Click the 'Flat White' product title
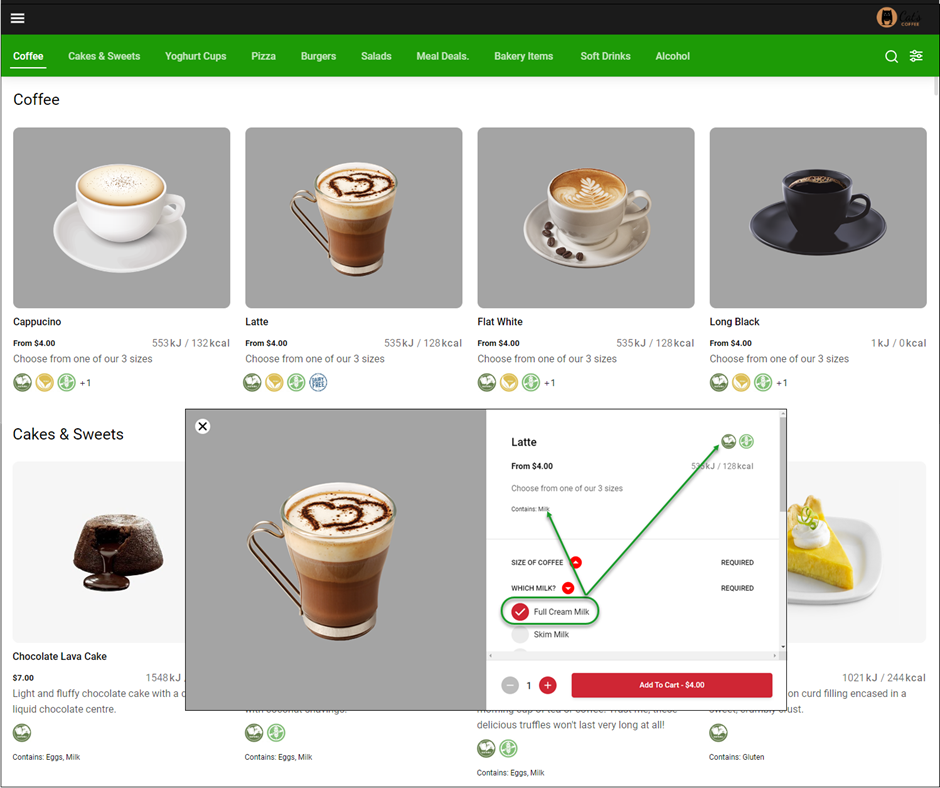Image resolution: width=940 pixels, height=788 pixels. point(500,321)
